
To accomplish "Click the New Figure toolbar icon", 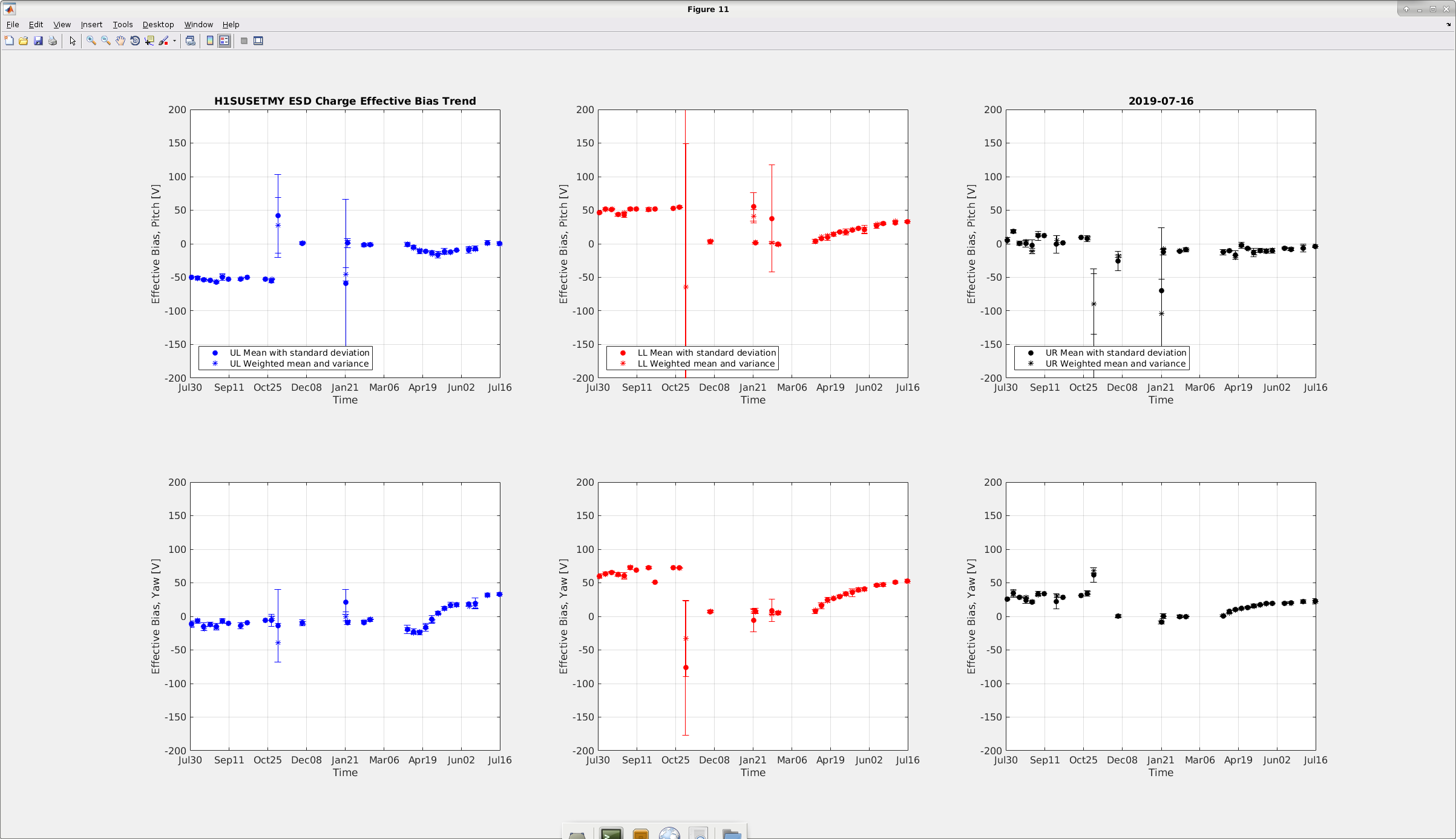I will [x=9, y=41].
